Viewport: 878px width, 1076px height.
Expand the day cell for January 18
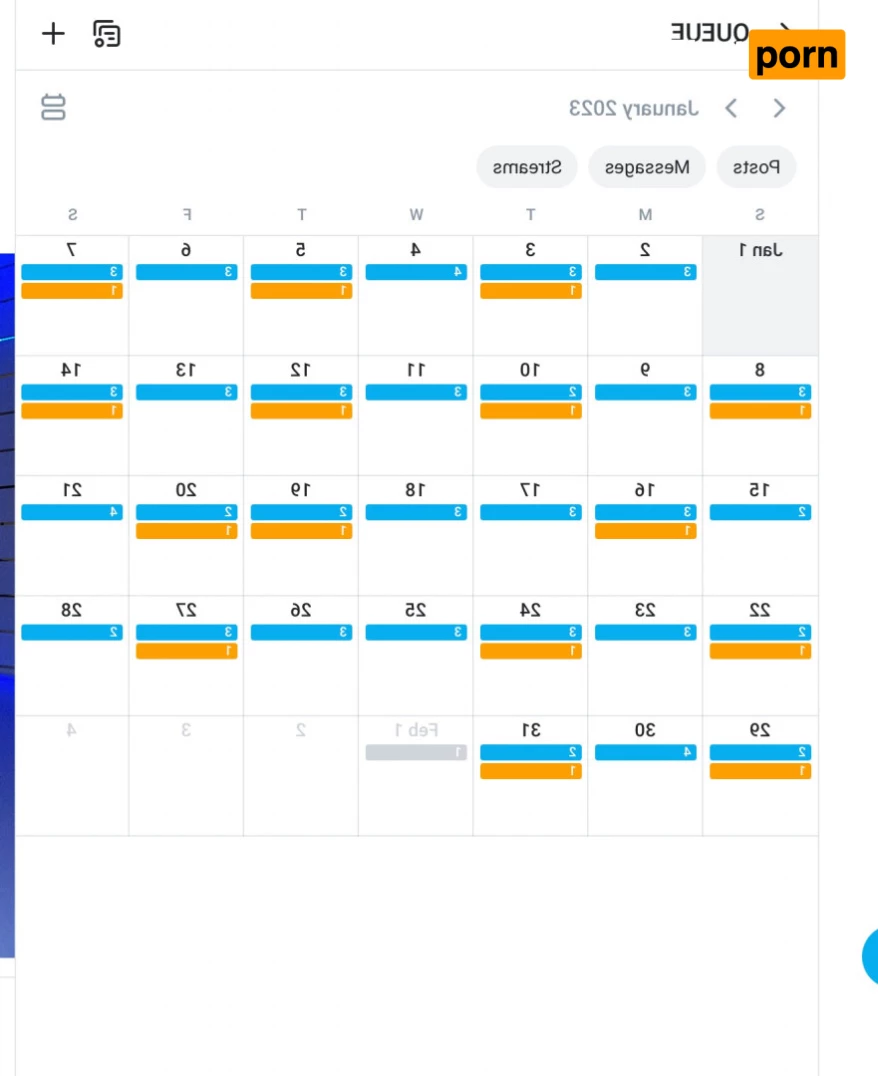(415, 550)
